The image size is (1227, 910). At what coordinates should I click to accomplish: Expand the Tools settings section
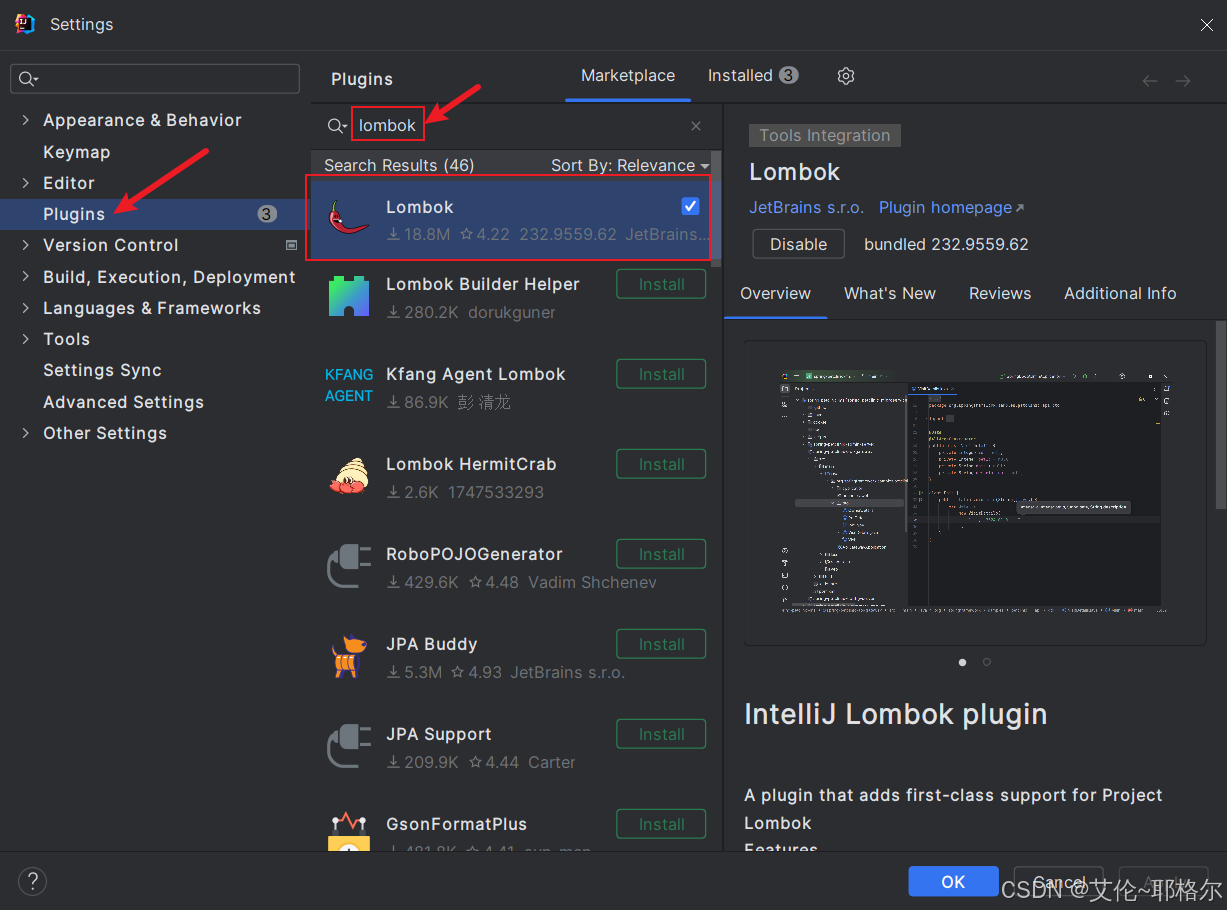point(26,339)
